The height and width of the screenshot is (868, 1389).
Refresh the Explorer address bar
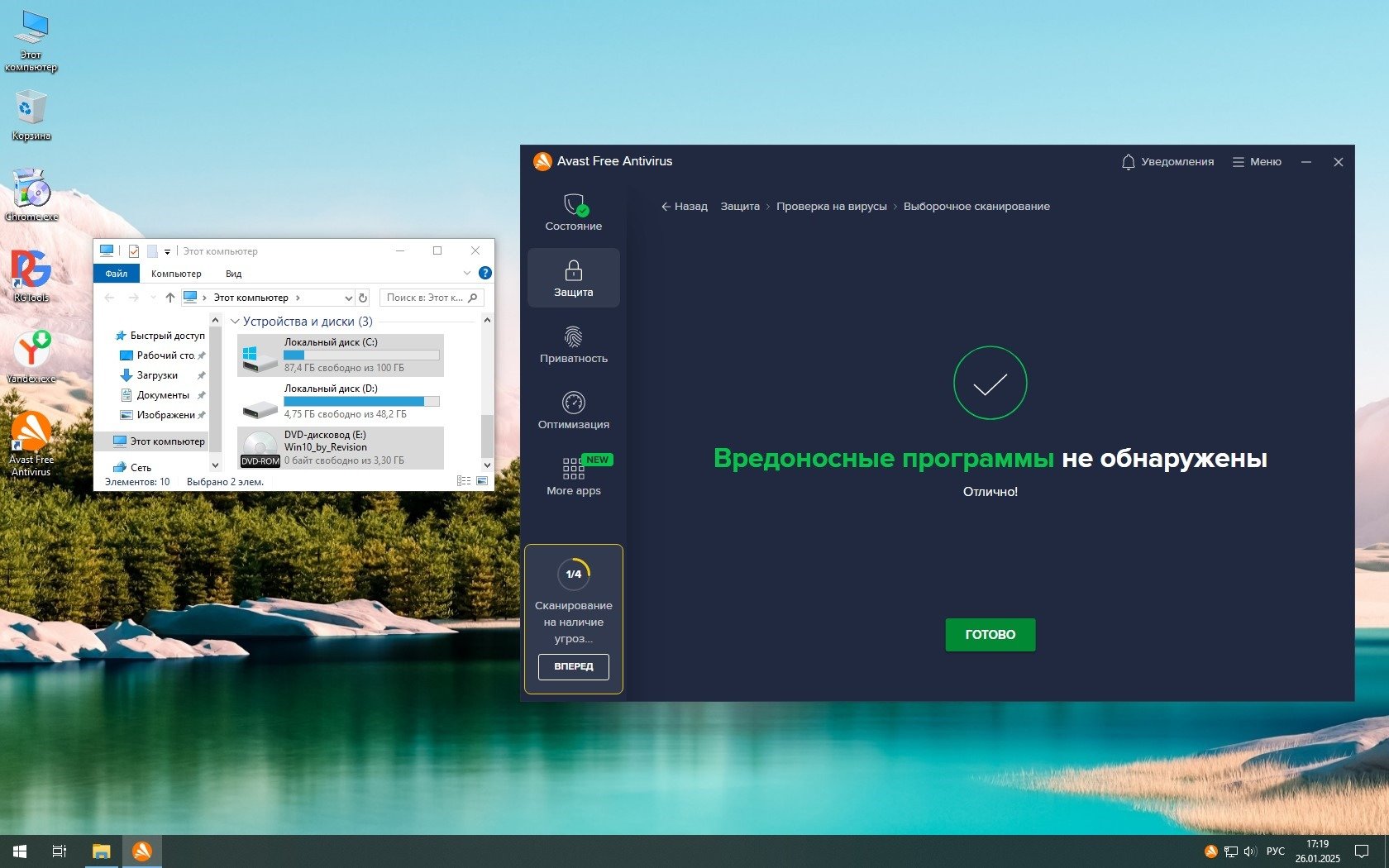pyautogui.click(x=362, y=298)
